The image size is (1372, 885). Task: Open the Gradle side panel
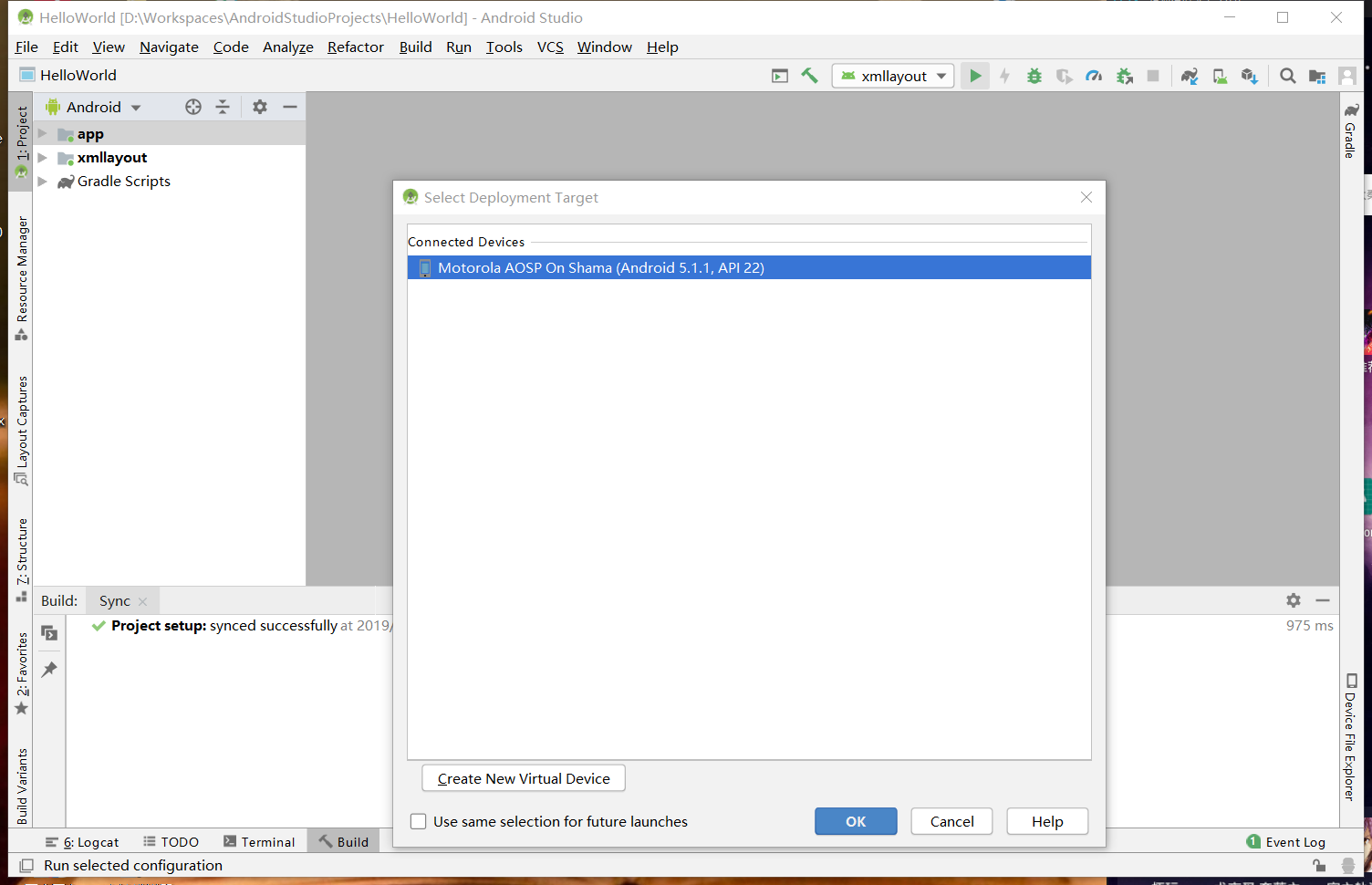1350,130
